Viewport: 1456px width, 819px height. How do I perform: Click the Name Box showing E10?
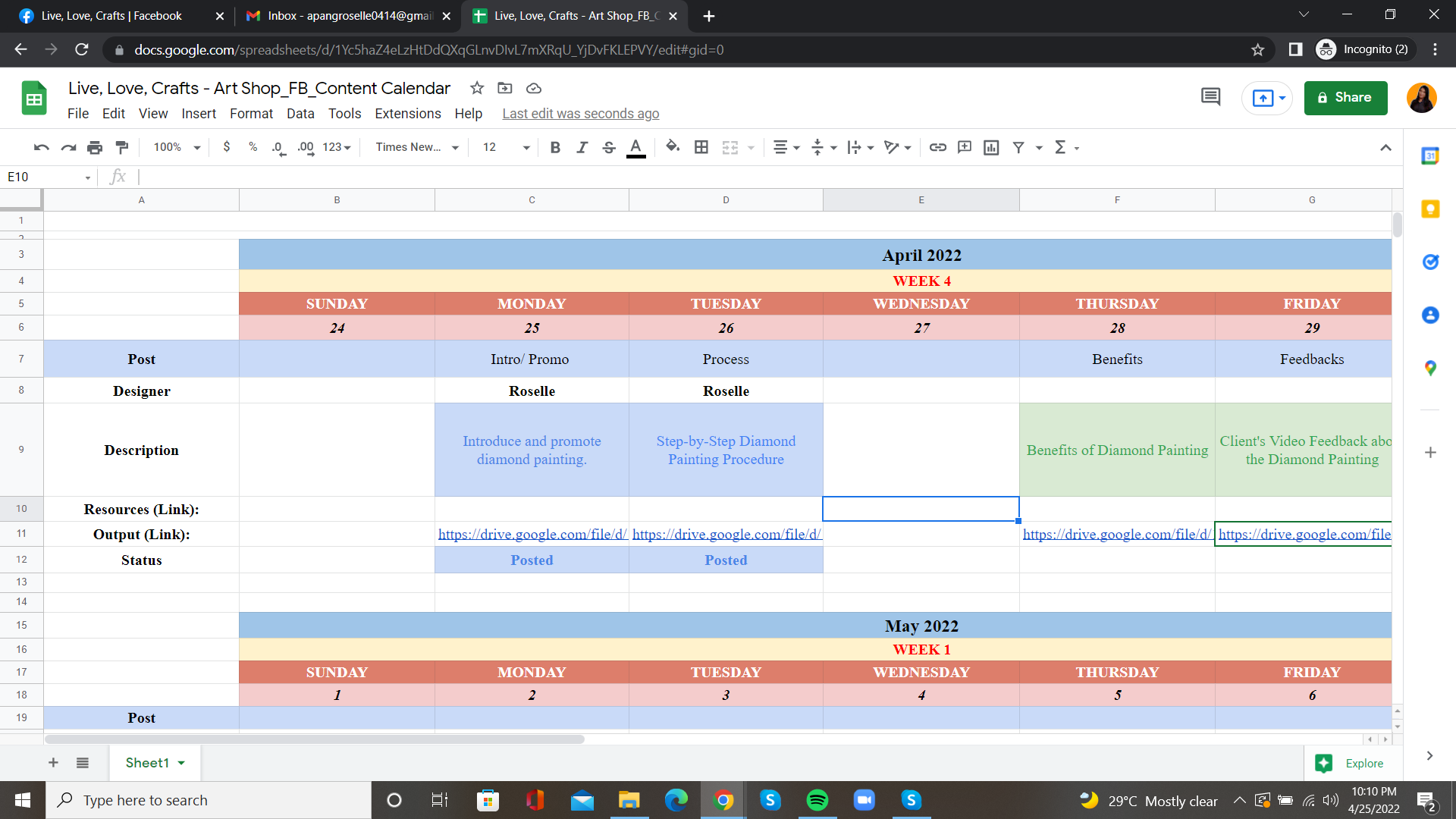point(44,177)
